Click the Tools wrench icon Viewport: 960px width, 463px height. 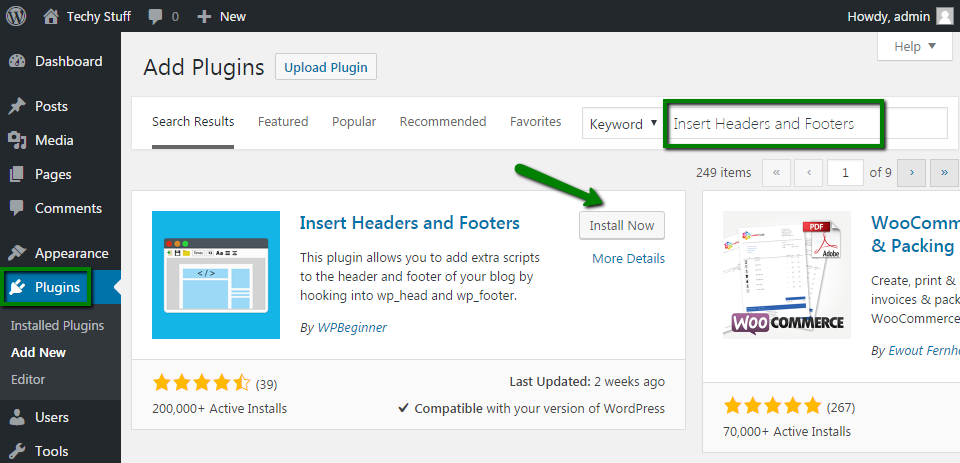[x=17, y=451]
